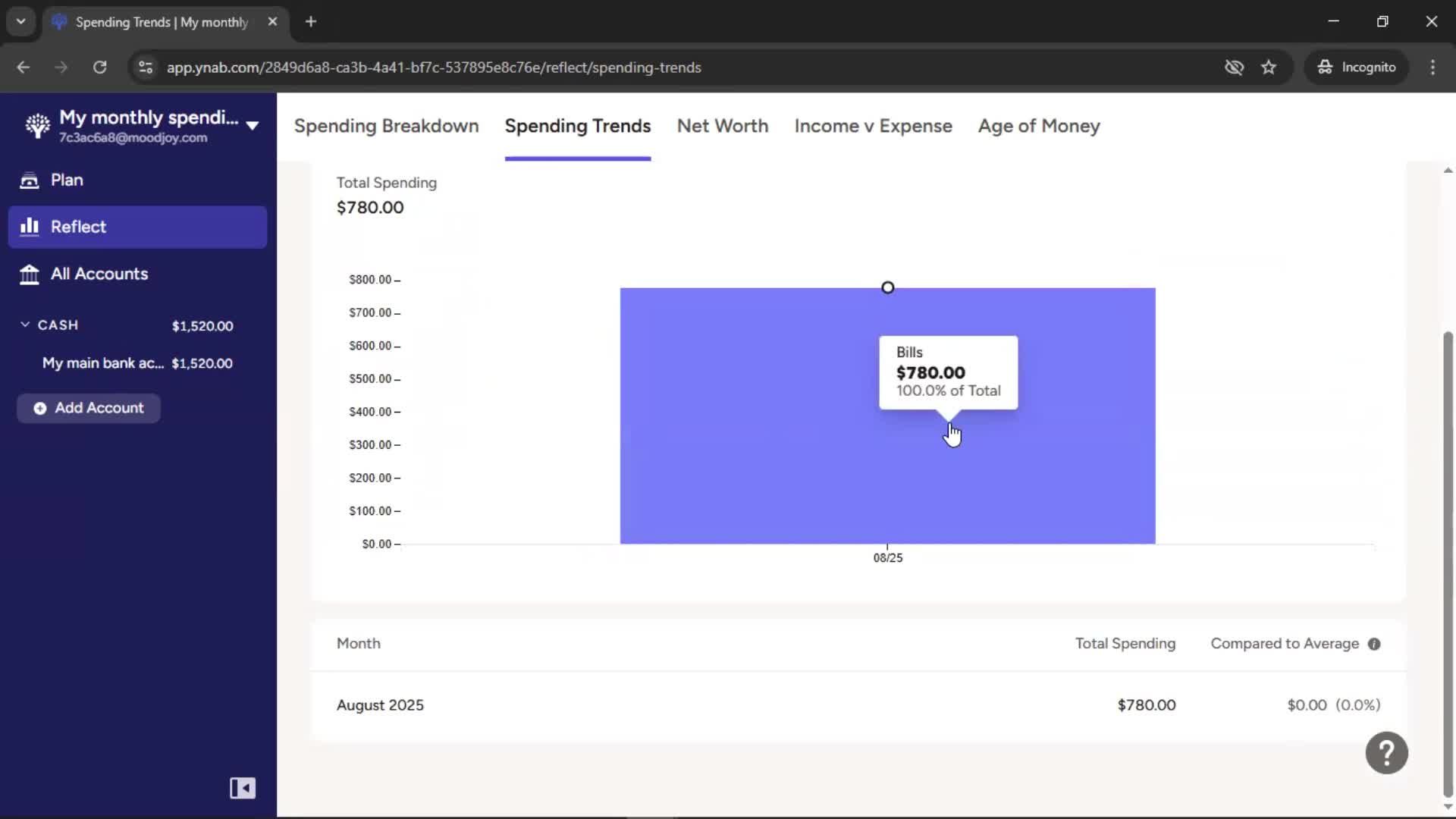This screenshot has height=819, width=1456.
Task: Open the help question mark button
Action: pyautogui.click(x=1386, y=753)
